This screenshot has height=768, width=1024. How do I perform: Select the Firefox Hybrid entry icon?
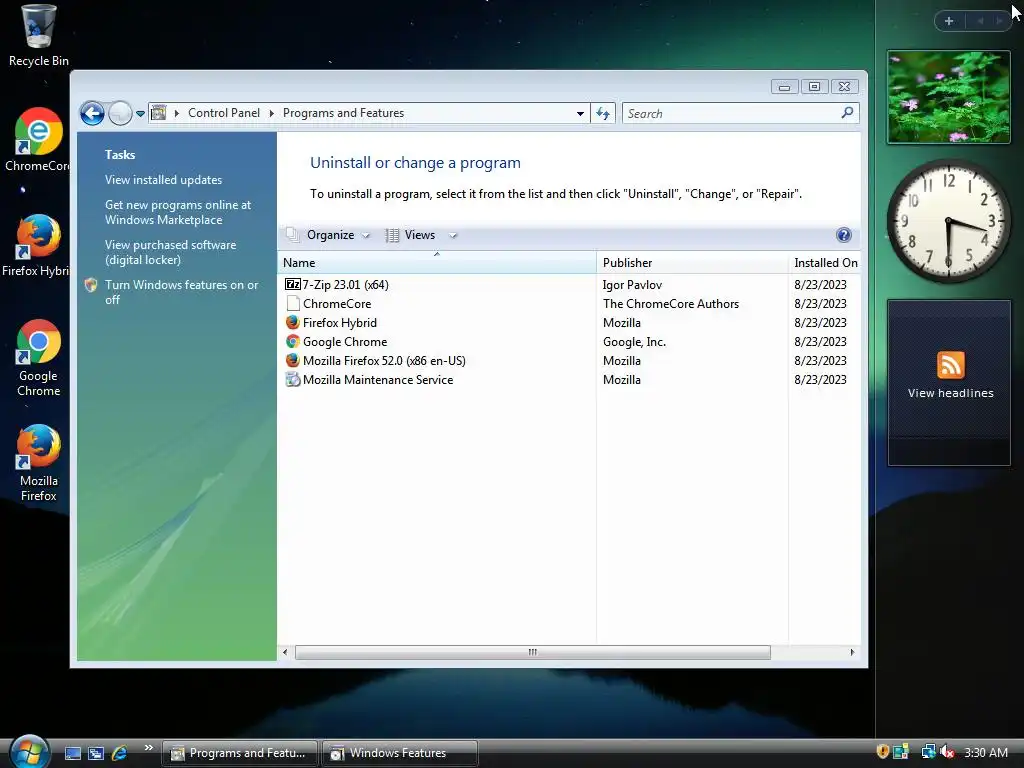click(293, 323)
